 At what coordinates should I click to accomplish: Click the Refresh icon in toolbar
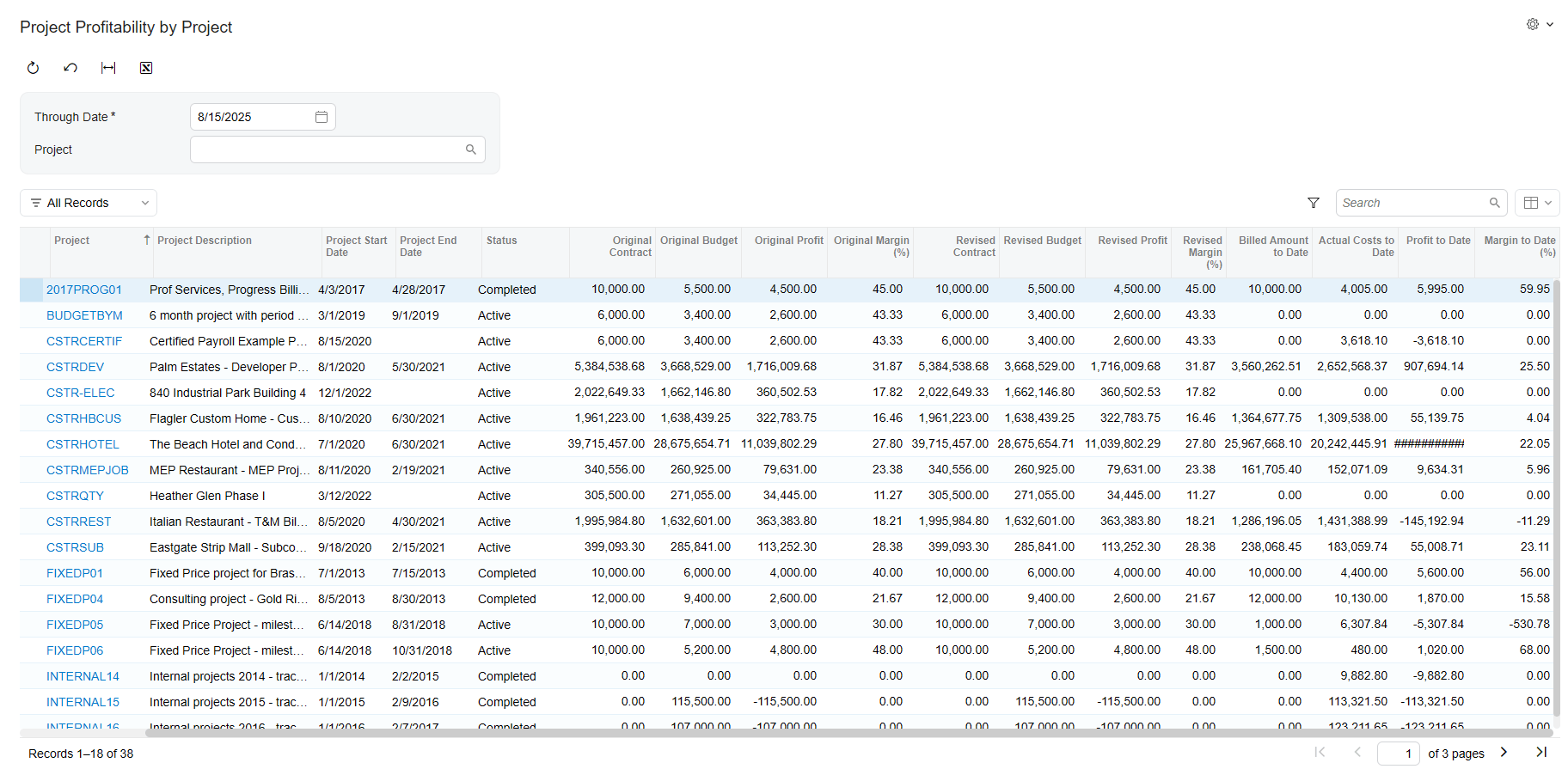tap(33, 68)
